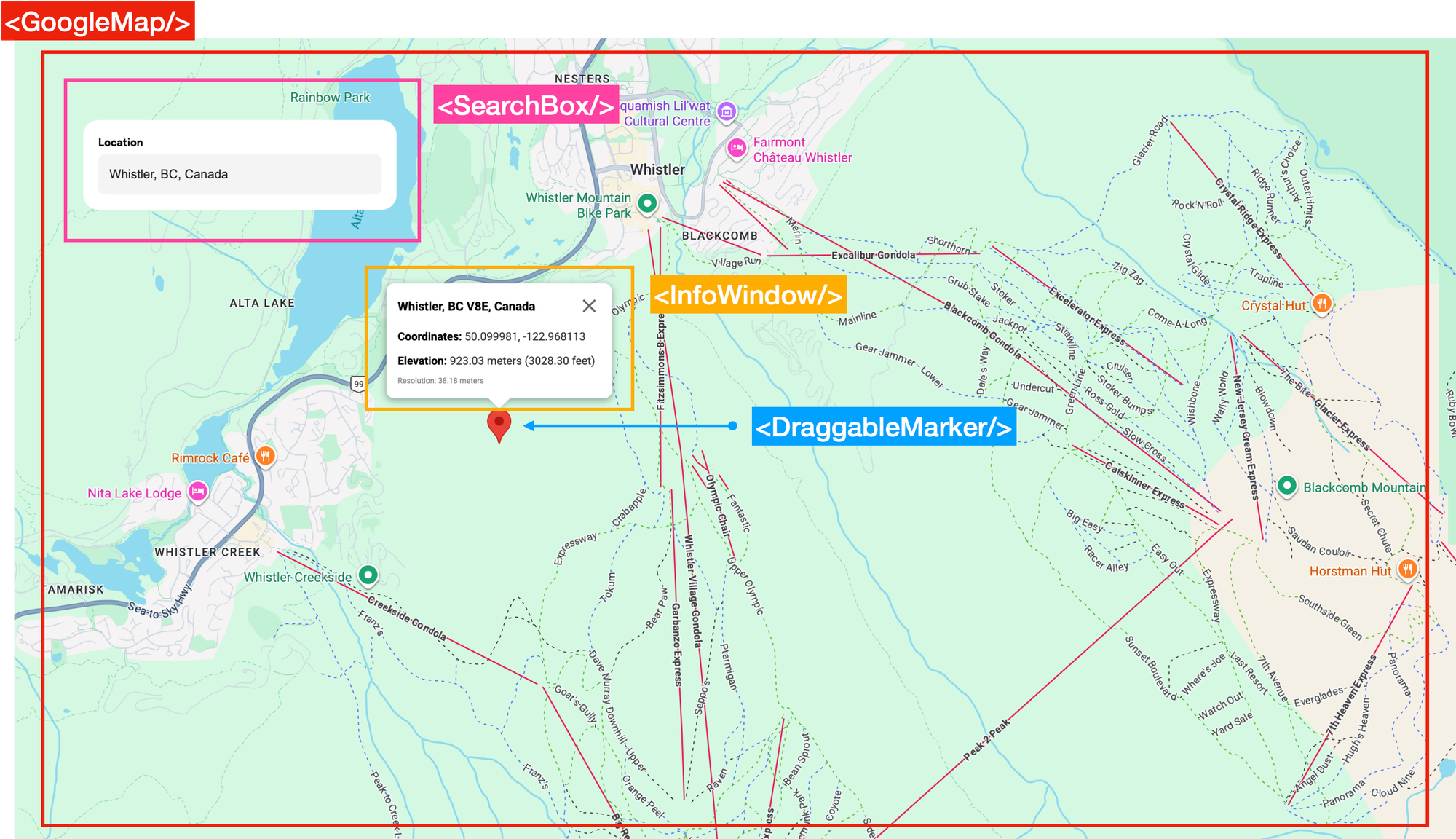Click the Rainbow Park label
The image size is (1456, 839).
[330, 97]
